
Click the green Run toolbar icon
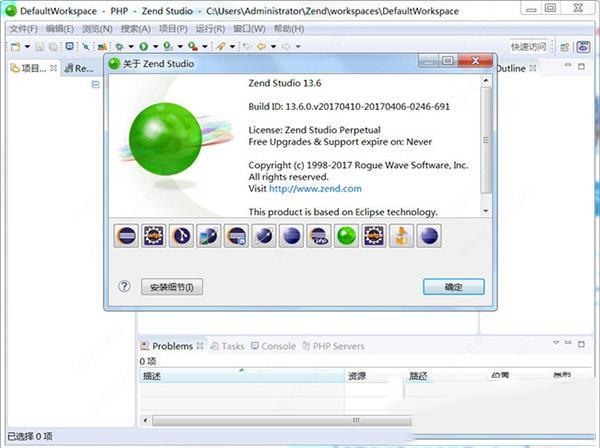coord(144,47)
